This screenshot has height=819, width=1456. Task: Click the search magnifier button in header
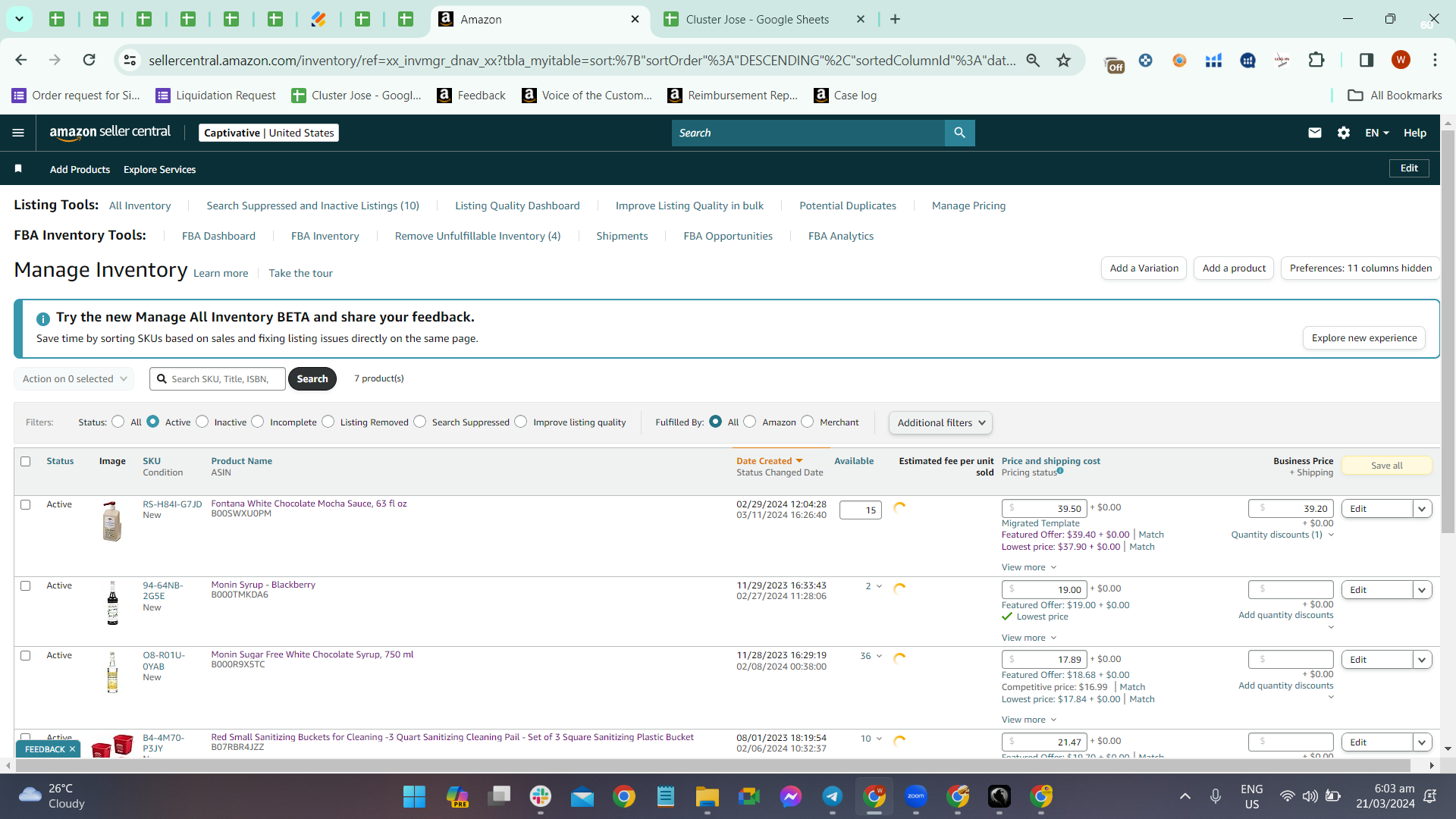click(x=960, y=133)
